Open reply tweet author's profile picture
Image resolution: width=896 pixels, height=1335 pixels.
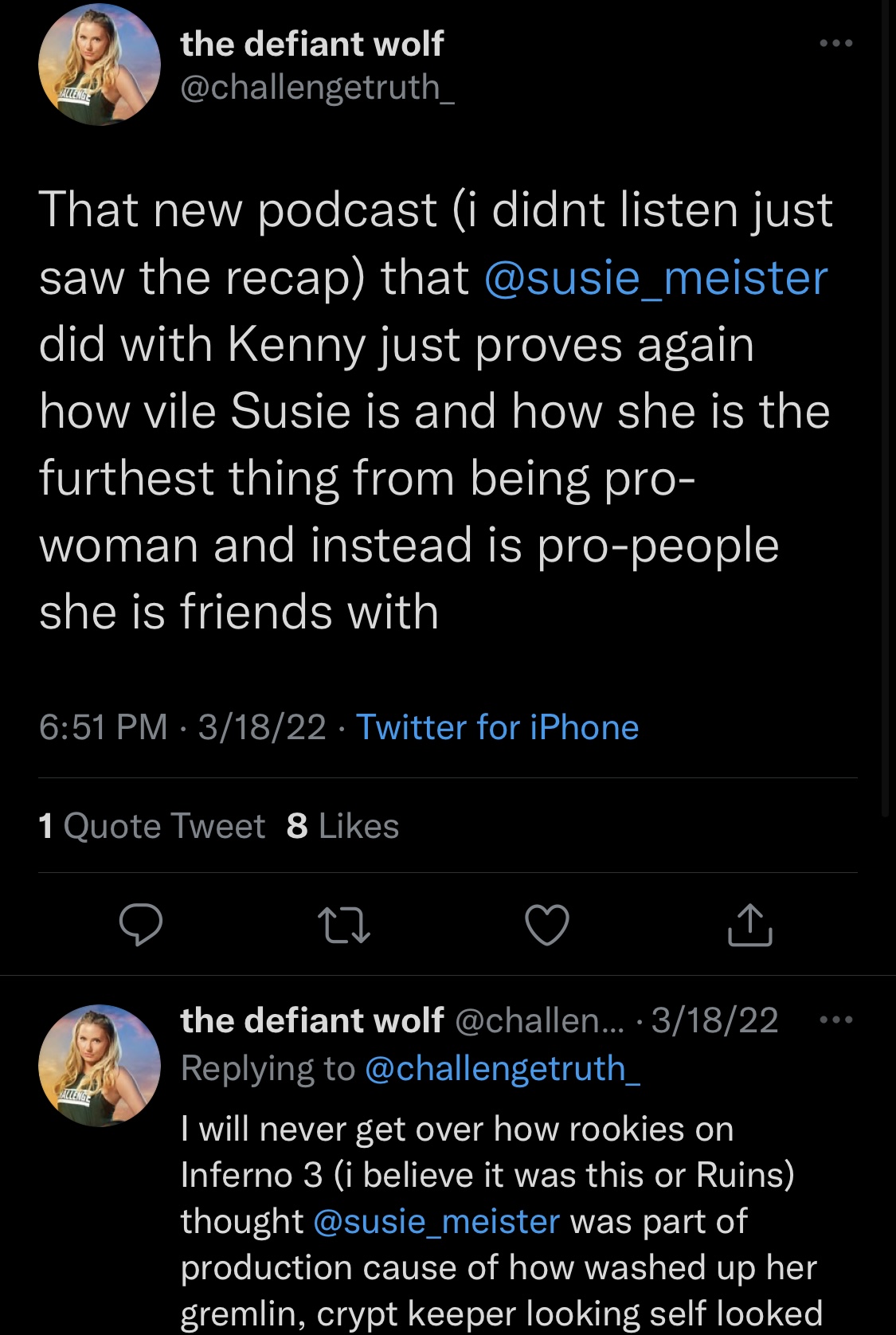100,1065
